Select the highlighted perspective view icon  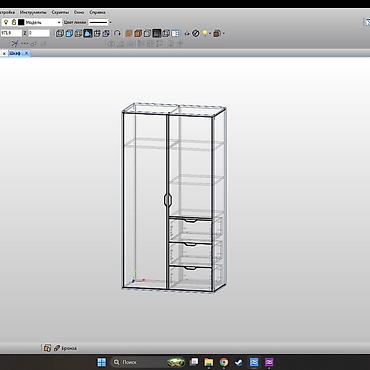pyautogui.click(x=88, y=33)
